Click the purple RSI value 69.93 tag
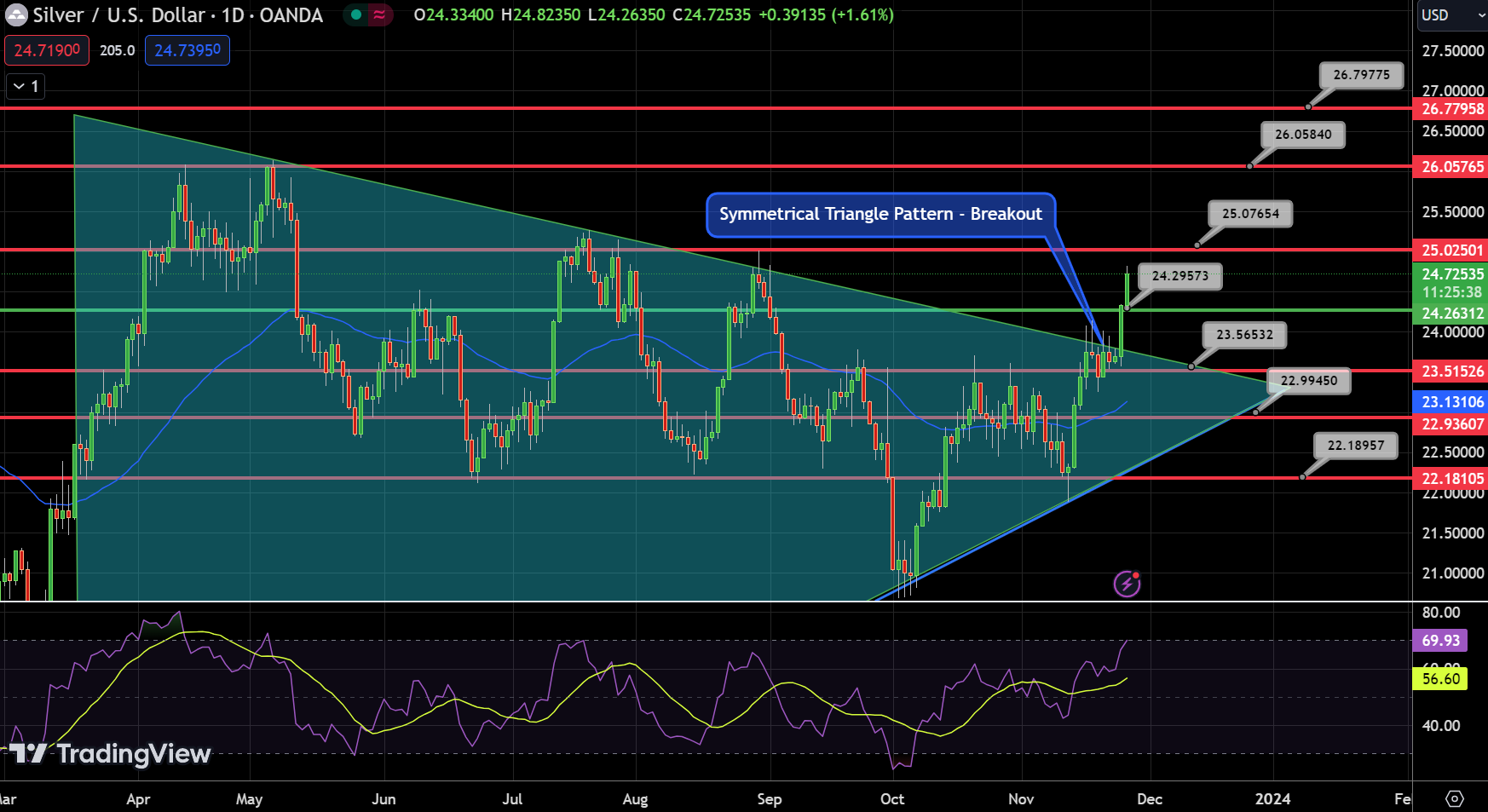 [1440, 641]
